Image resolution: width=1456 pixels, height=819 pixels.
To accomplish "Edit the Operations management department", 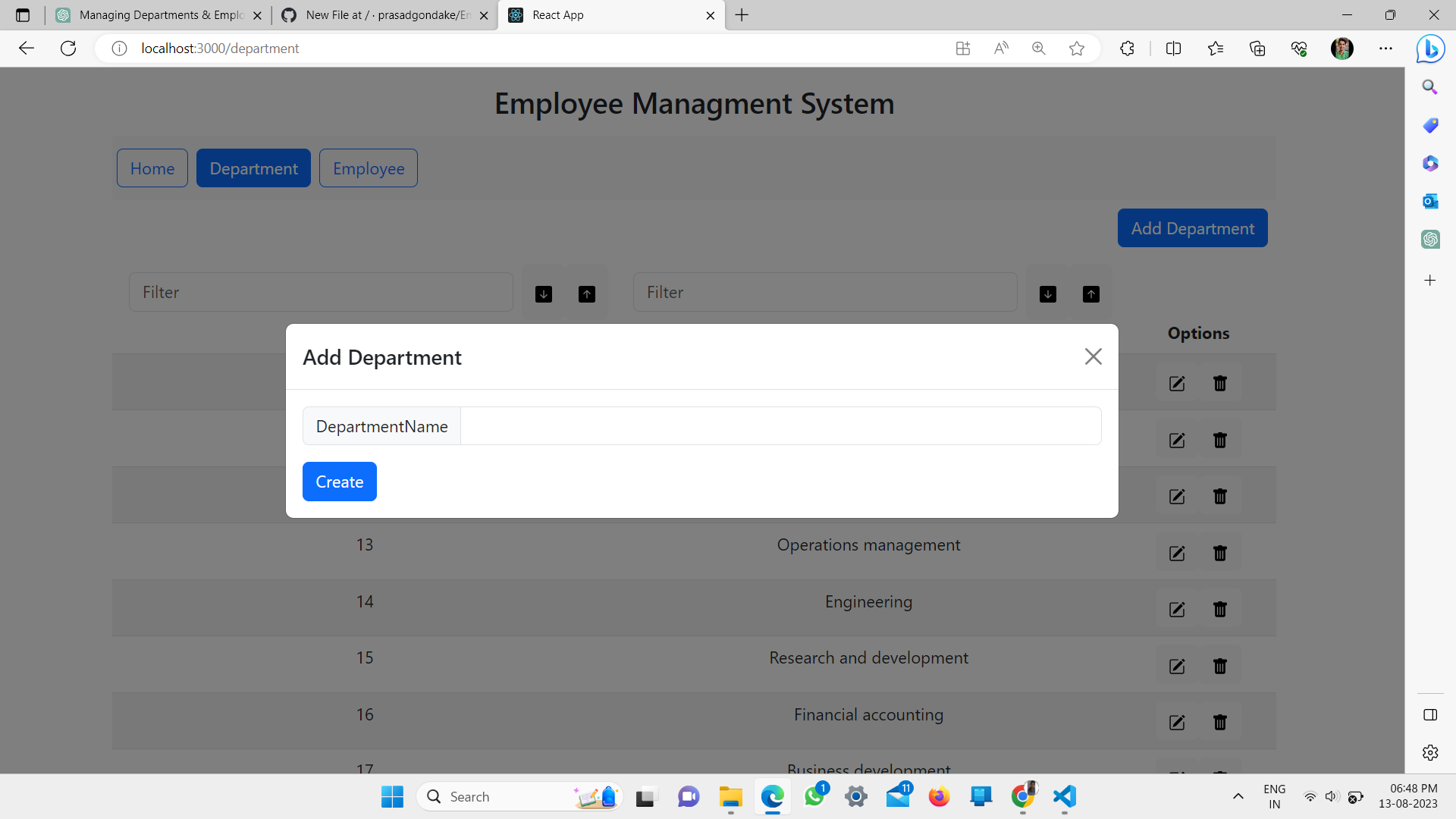I will (1176, 554).
